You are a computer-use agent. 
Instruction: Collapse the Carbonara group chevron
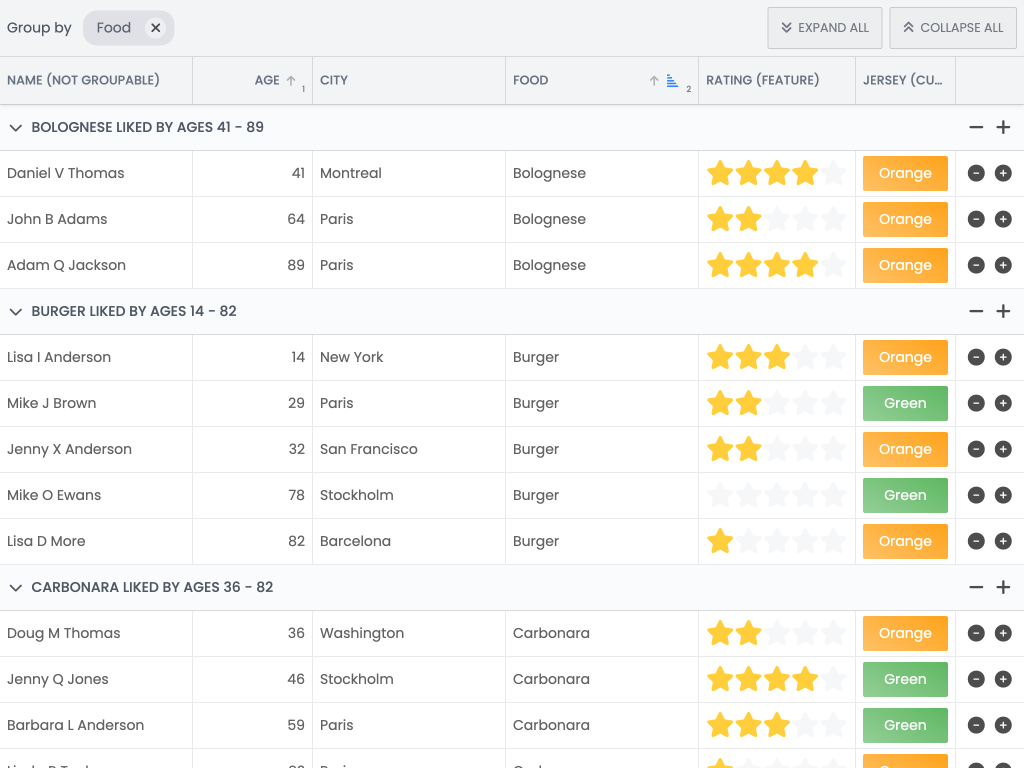(16, 588)
